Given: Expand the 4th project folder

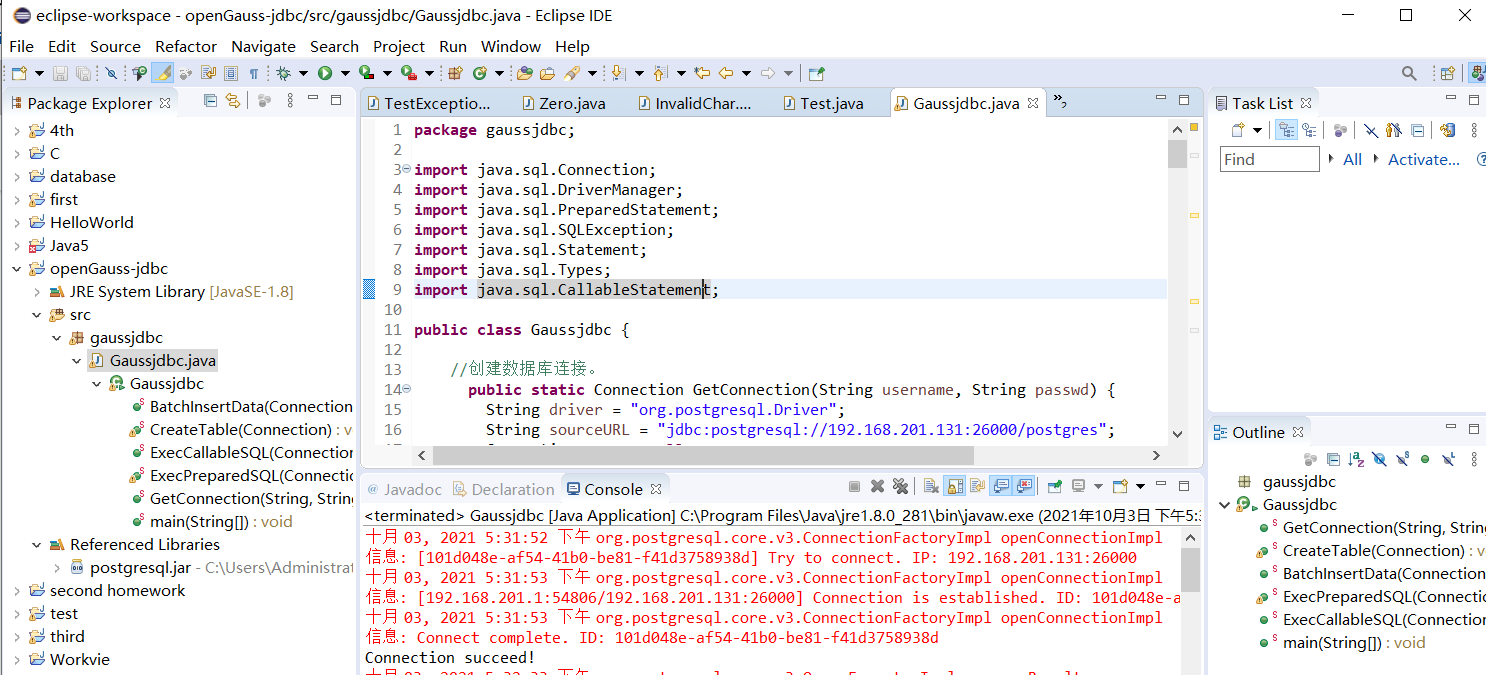Looking at the screenshot, I should (x=17, y=130).
